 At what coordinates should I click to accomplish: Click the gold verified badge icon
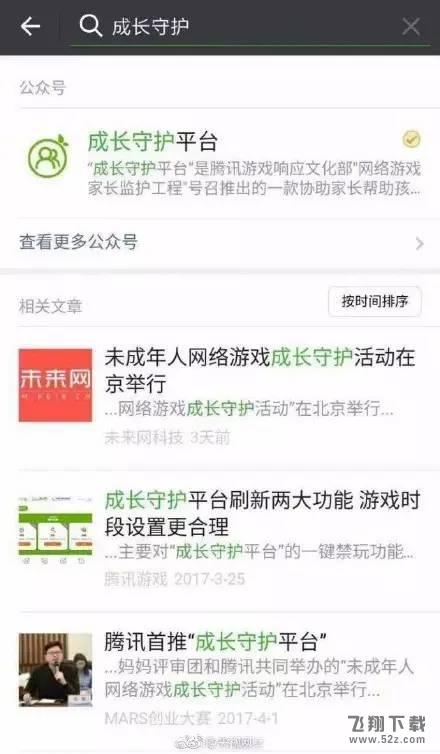click(412, 139)
